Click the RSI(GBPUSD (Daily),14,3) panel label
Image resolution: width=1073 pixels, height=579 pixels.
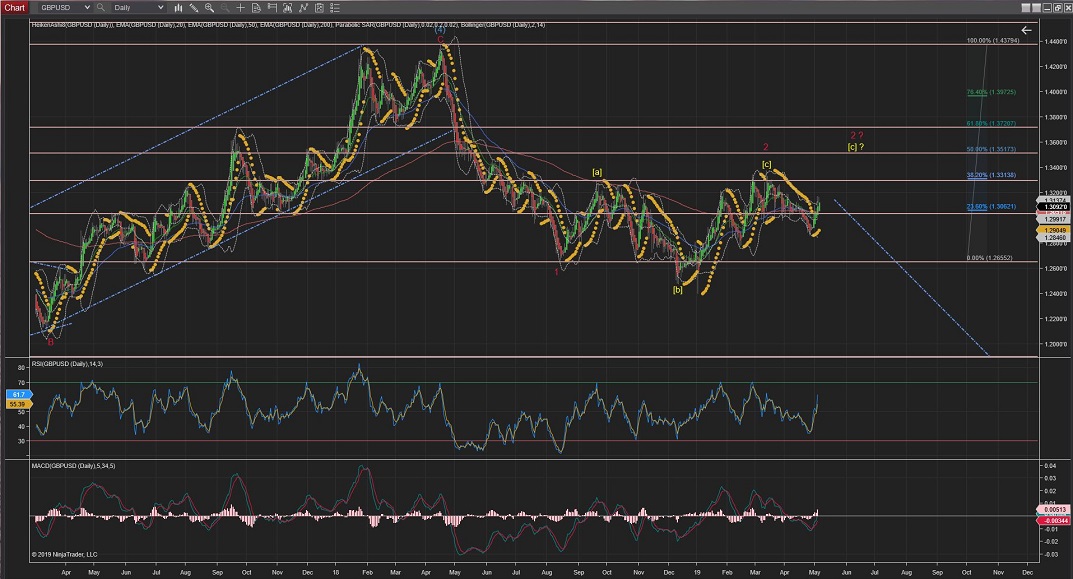click(x=67, y=363)
